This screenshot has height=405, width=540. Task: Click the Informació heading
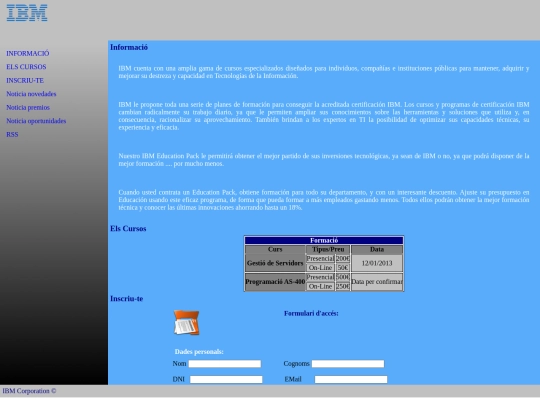[129, 48]
